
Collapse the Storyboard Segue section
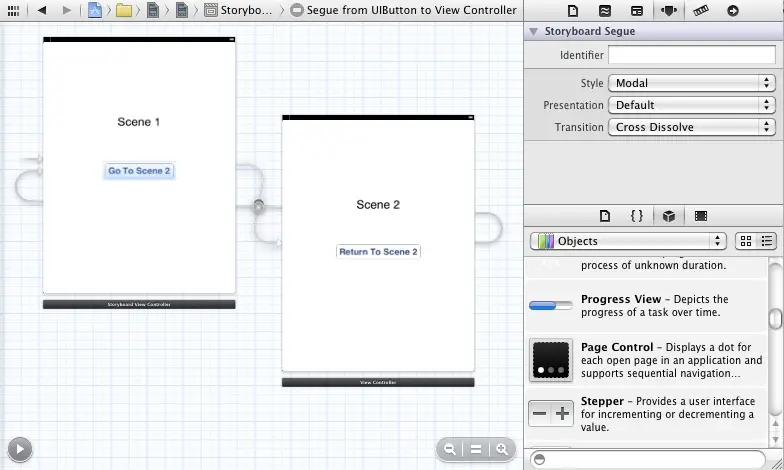533,32
